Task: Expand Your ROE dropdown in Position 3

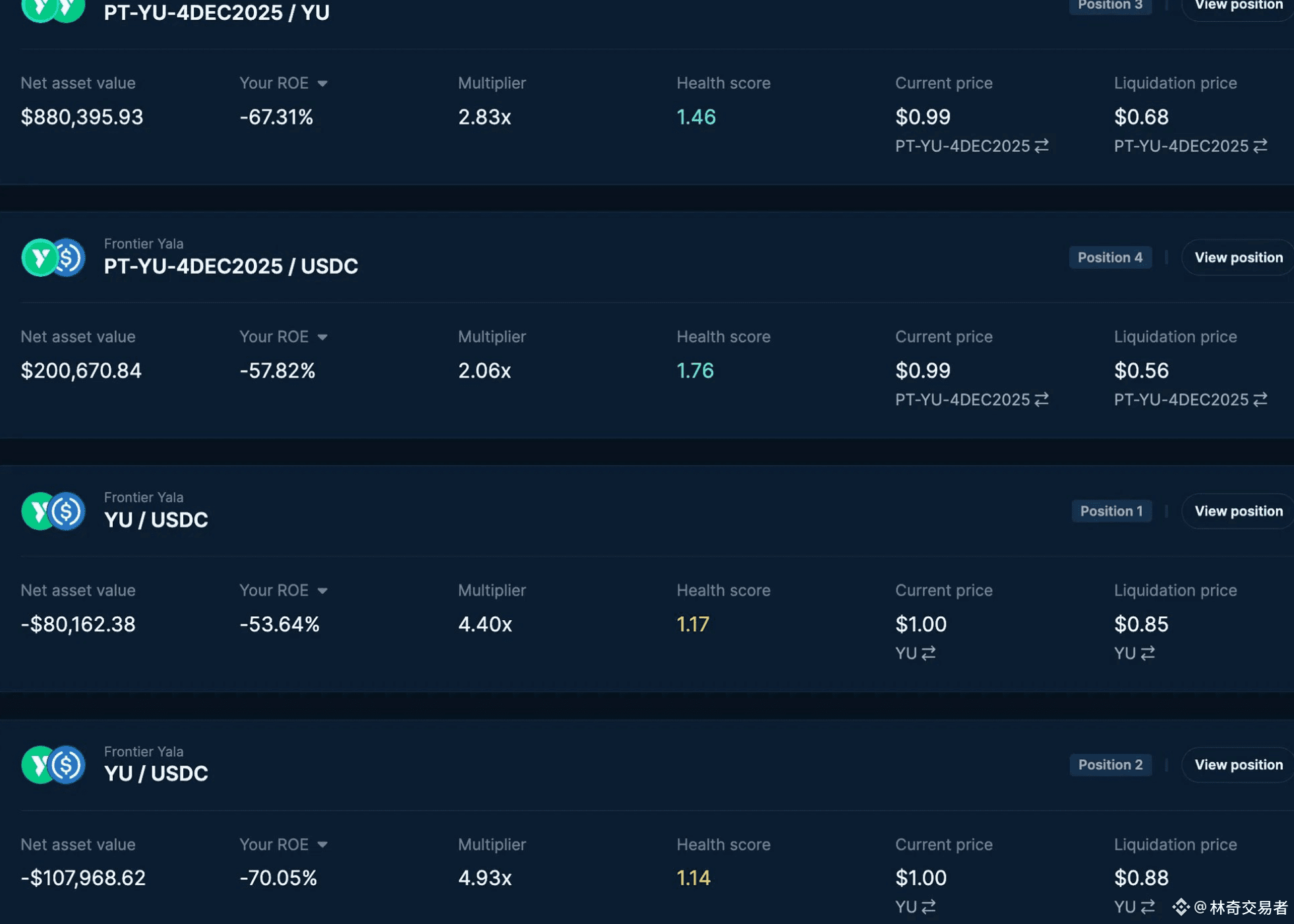Action: click(x=322, y=84)
